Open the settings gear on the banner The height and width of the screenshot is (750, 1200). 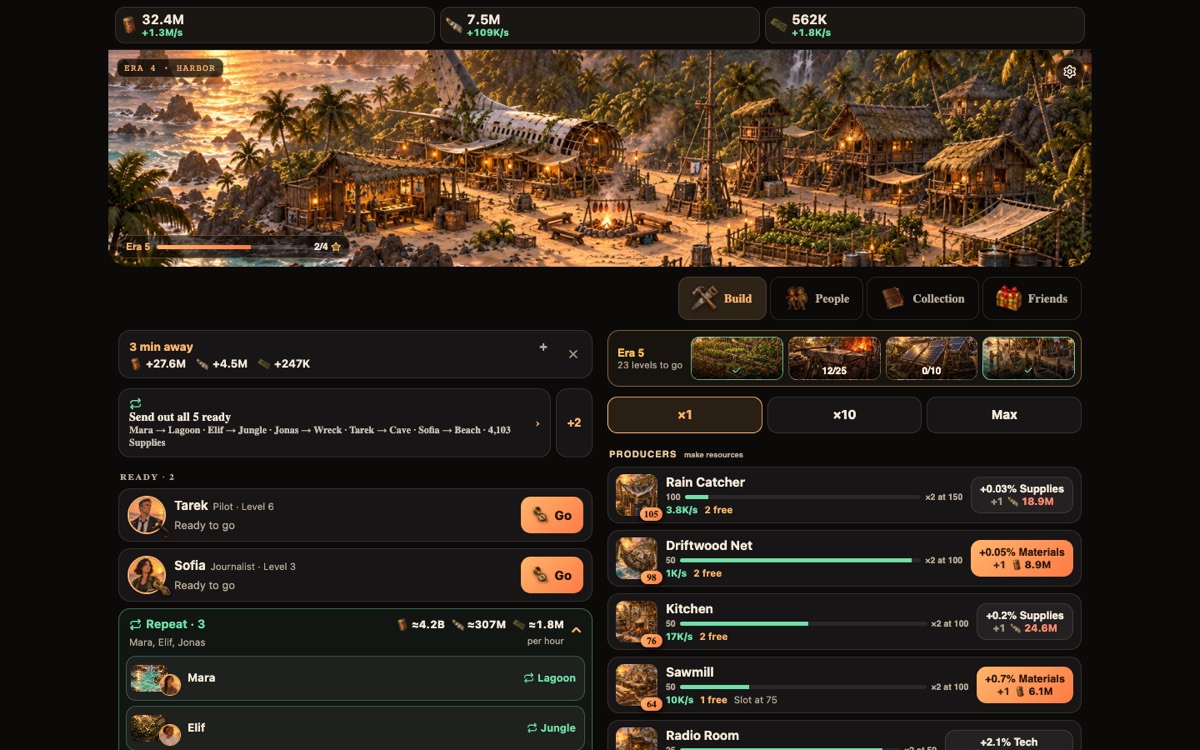(x=1070, y=72)
